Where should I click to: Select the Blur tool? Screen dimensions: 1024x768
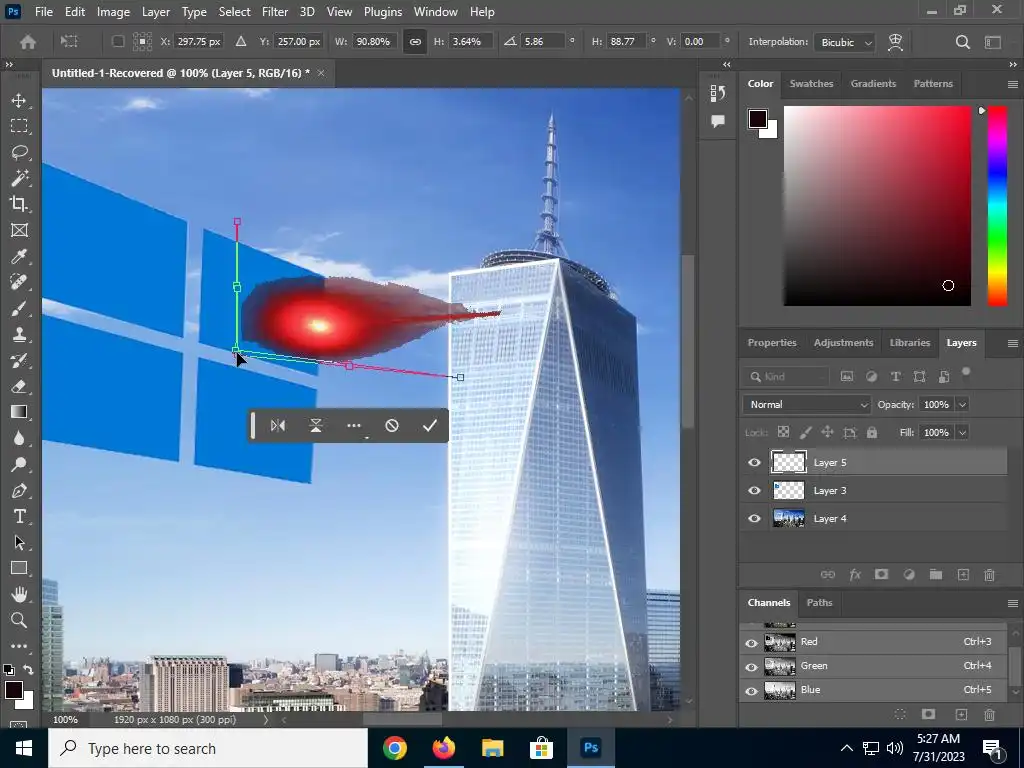[19, 438]
